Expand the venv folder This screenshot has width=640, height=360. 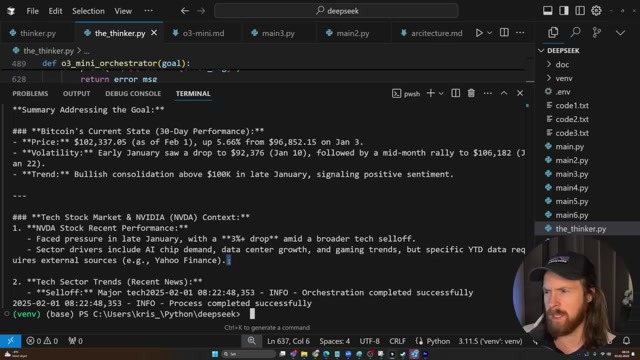pyautogui.click(x=564, y=78)
